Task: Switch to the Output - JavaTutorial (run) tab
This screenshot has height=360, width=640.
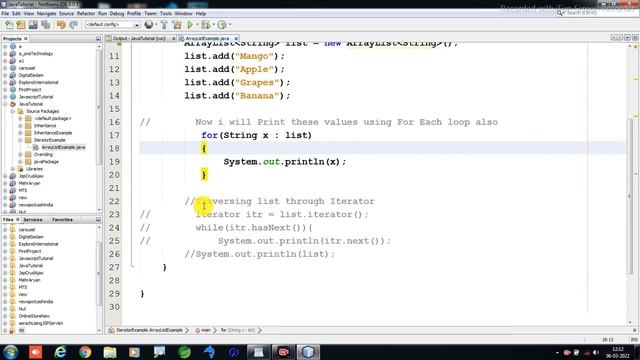Action: pyautogui.click(x=139, y=38)
